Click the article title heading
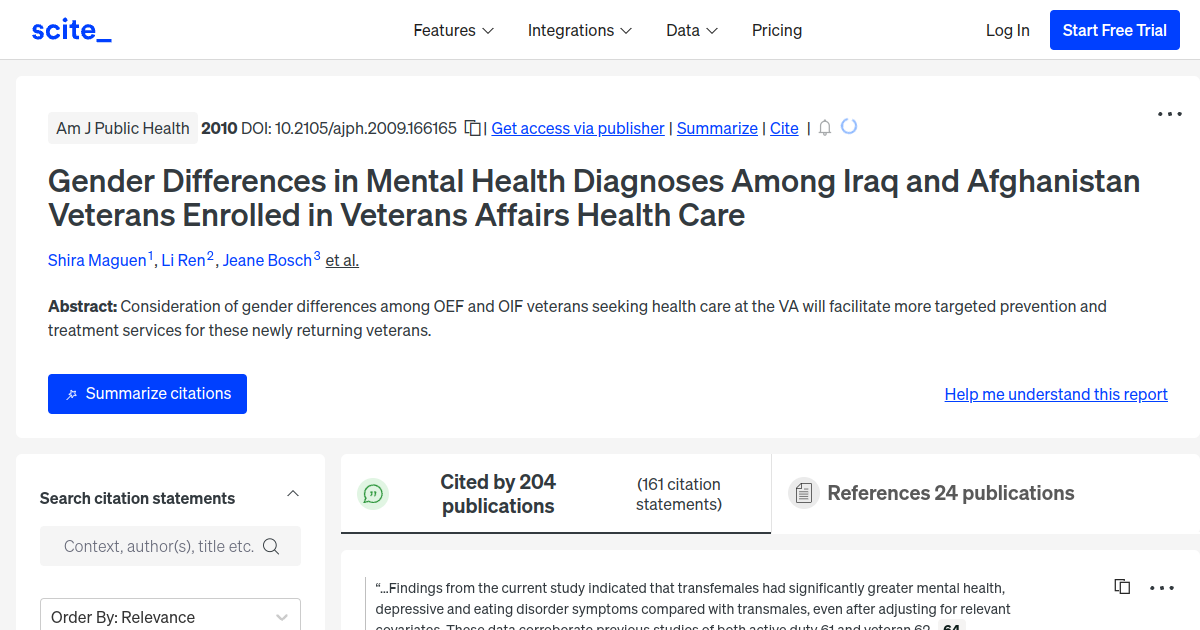The image size is (1200, 630). (x=594, y=198)
